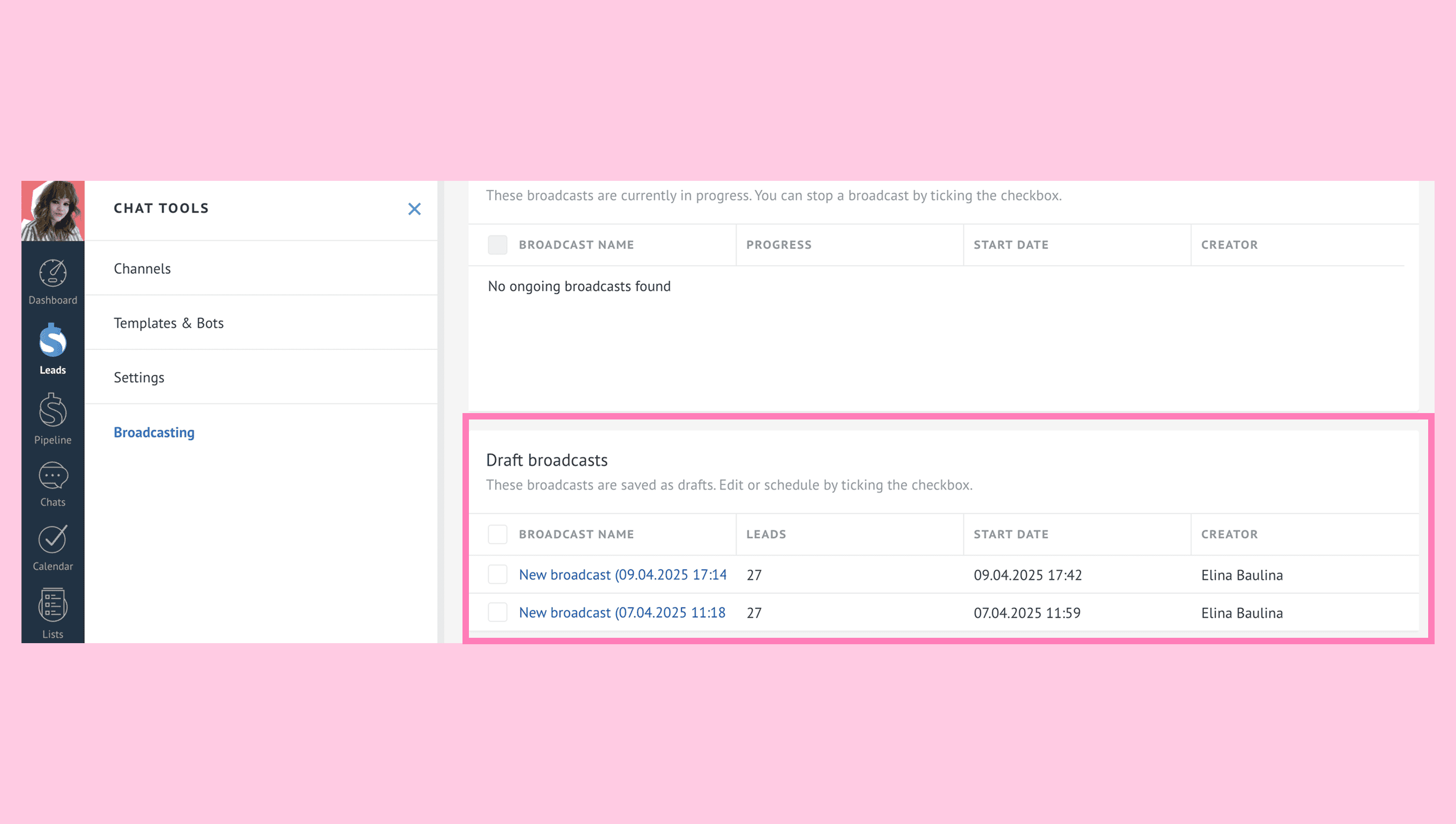Click CREATOR header in ongoing table

click(x=1230, y=245)
